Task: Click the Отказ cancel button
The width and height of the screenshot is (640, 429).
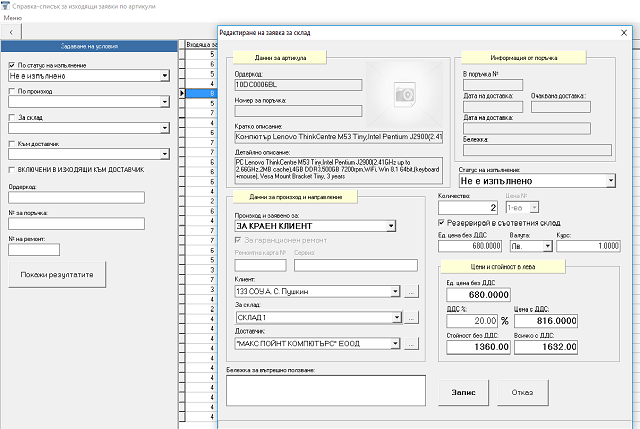Action: pyautogui.click(x=522, y=392)
